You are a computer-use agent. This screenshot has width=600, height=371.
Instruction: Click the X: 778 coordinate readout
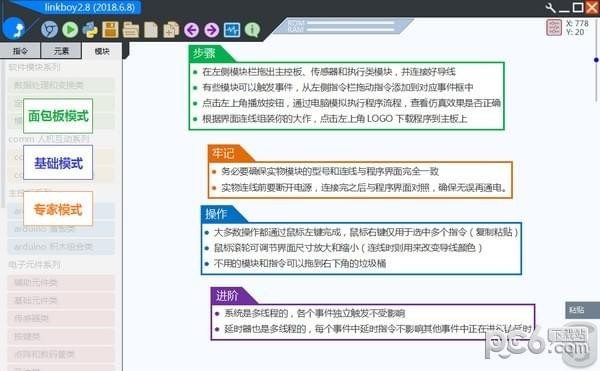[x=577, y=23]
